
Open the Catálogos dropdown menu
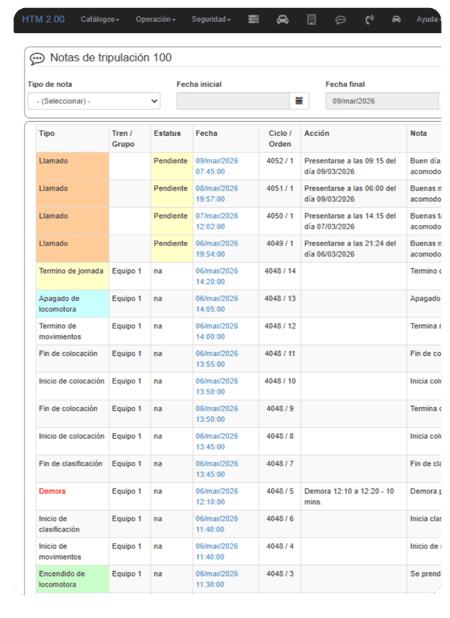pyautogui.click(x=100, y=19)
